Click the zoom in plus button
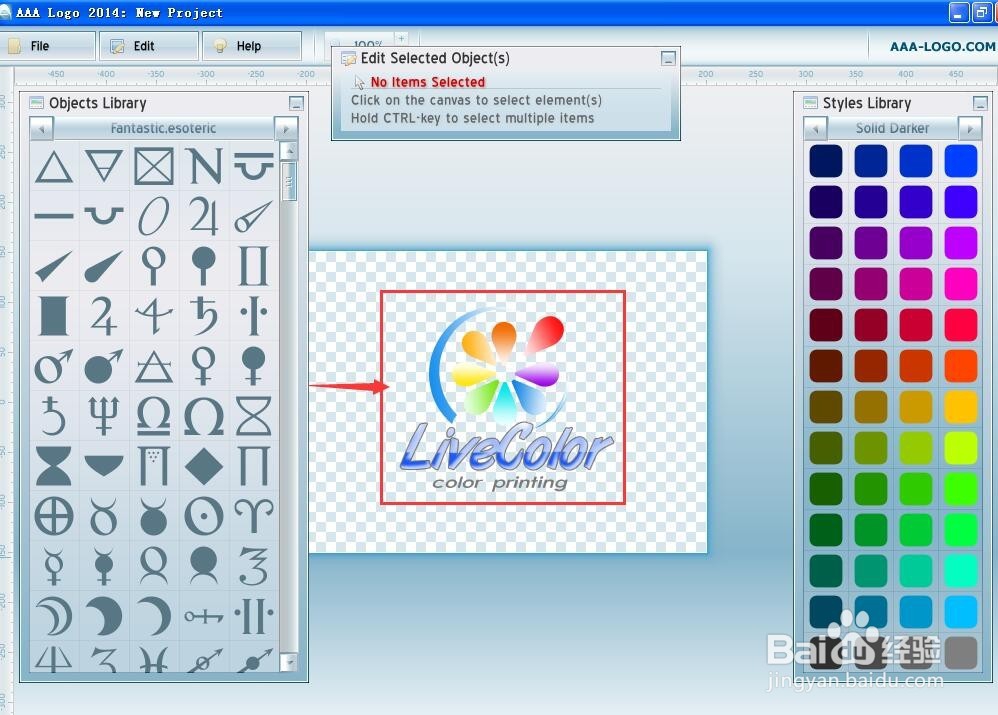The image size is (998, 715). point(401,38)
